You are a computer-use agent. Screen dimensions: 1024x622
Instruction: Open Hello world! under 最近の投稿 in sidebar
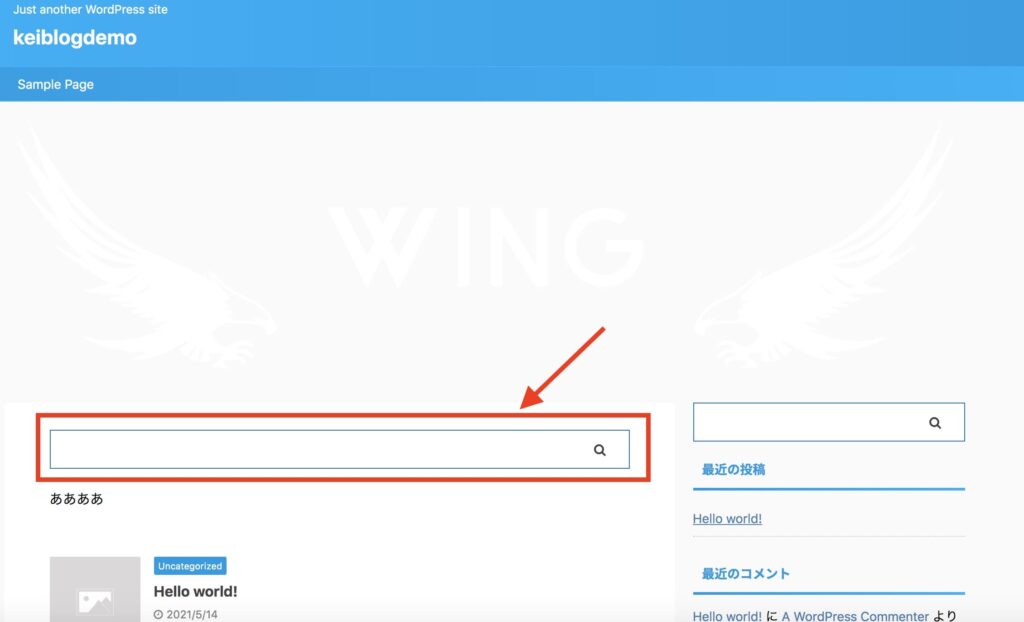[727, 519]
